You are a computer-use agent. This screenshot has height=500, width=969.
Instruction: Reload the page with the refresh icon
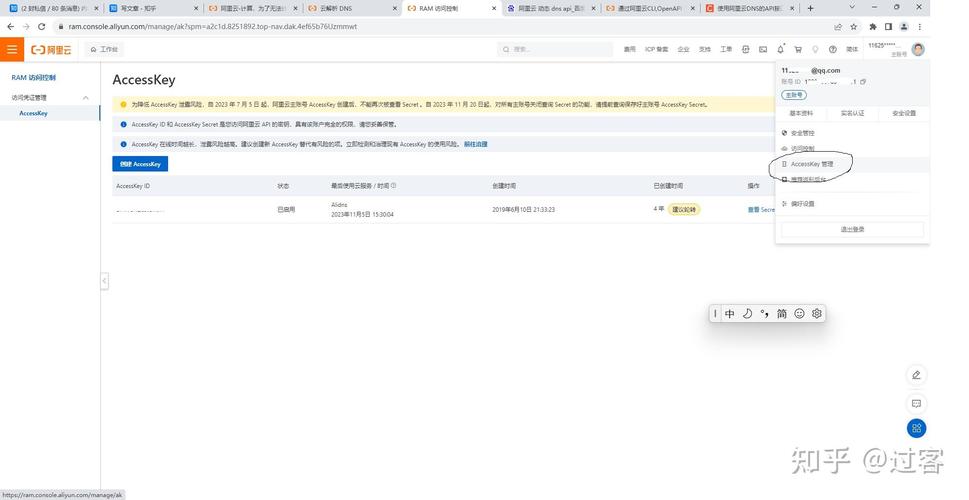tap(41, 27)
